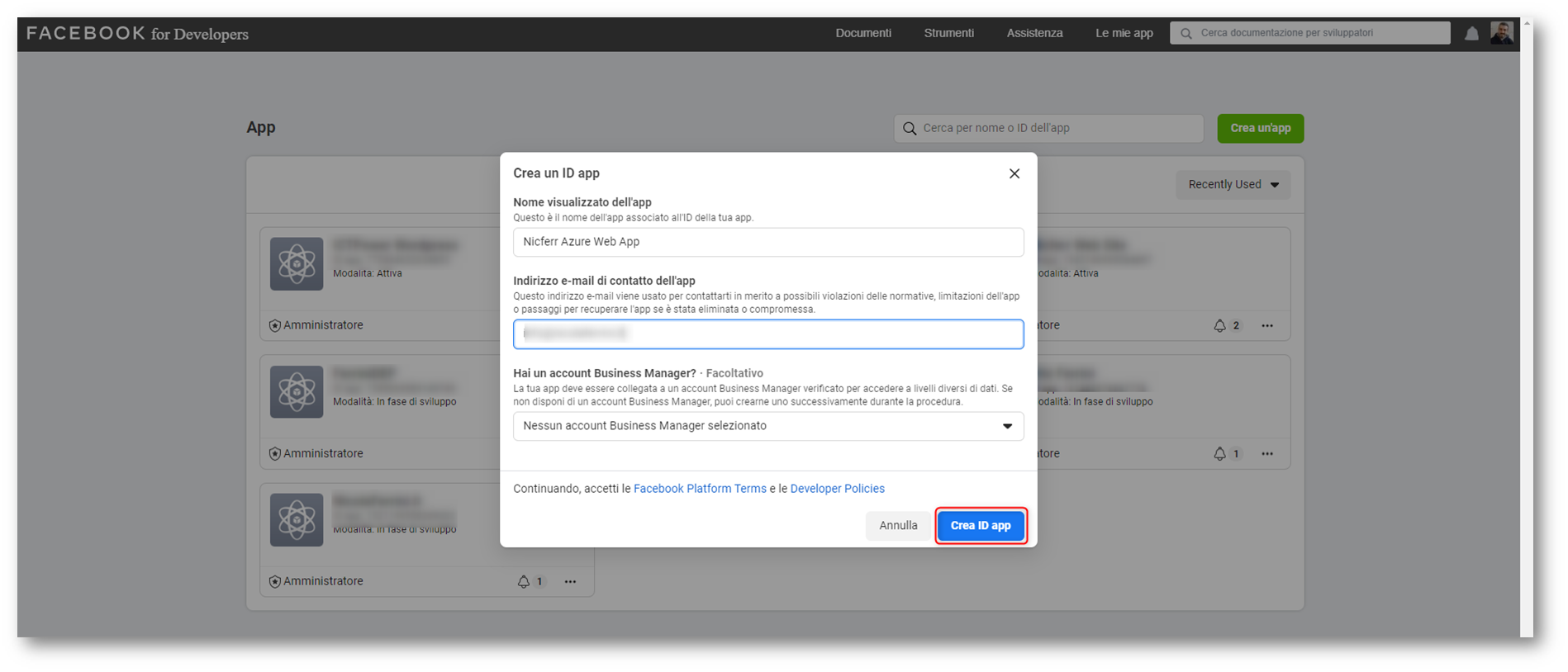Click the contact e-mail address field

click(768, 334)
